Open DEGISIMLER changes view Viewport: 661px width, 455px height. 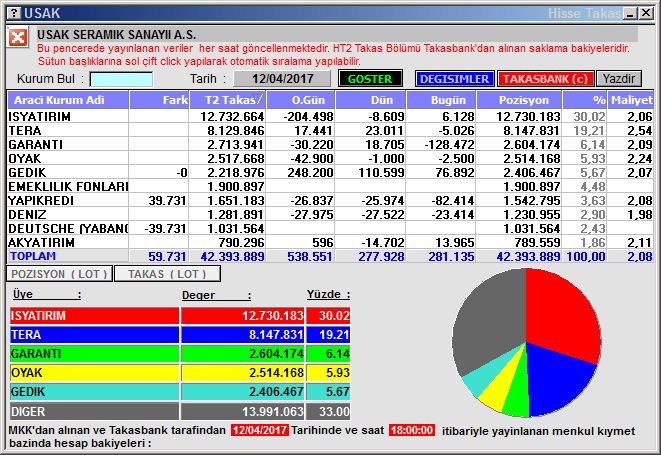pos(454,79)
